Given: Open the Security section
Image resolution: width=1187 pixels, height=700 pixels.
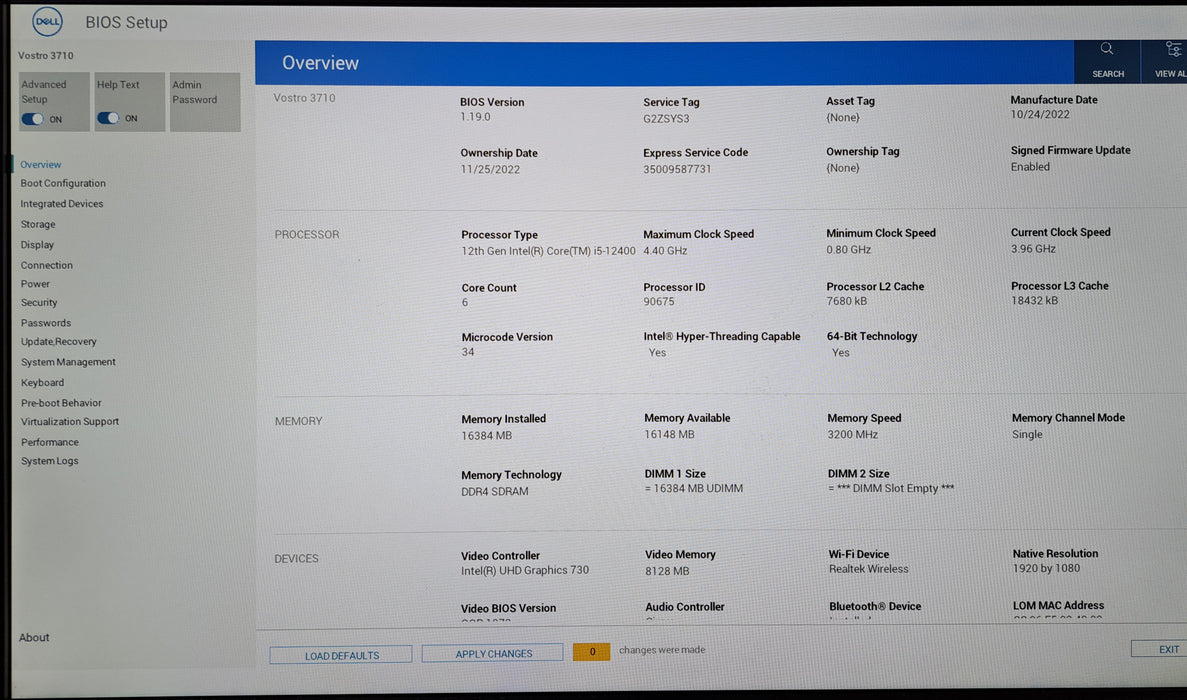Looking at the screenshot, I should click(39, 302).
